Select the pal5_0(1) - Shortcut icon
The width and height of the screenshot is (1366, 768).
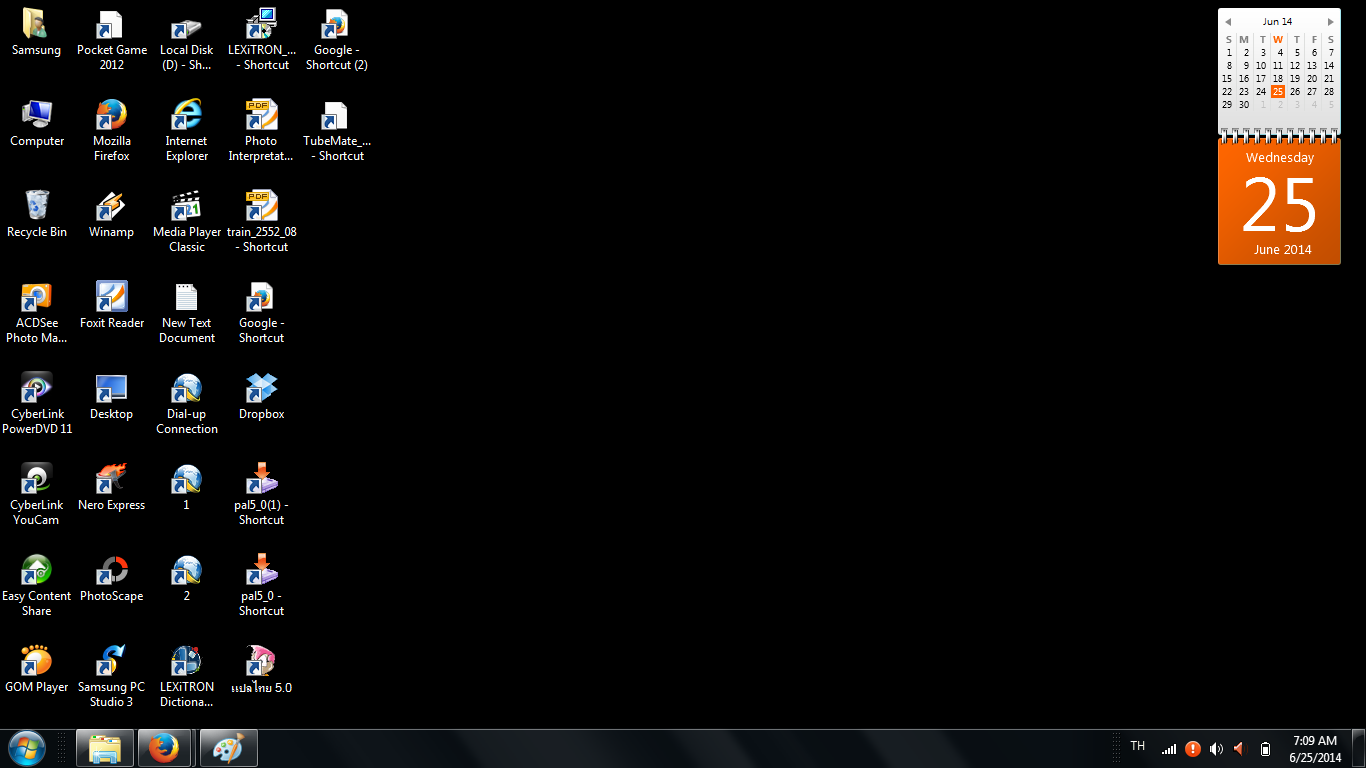tap(262, 495)
